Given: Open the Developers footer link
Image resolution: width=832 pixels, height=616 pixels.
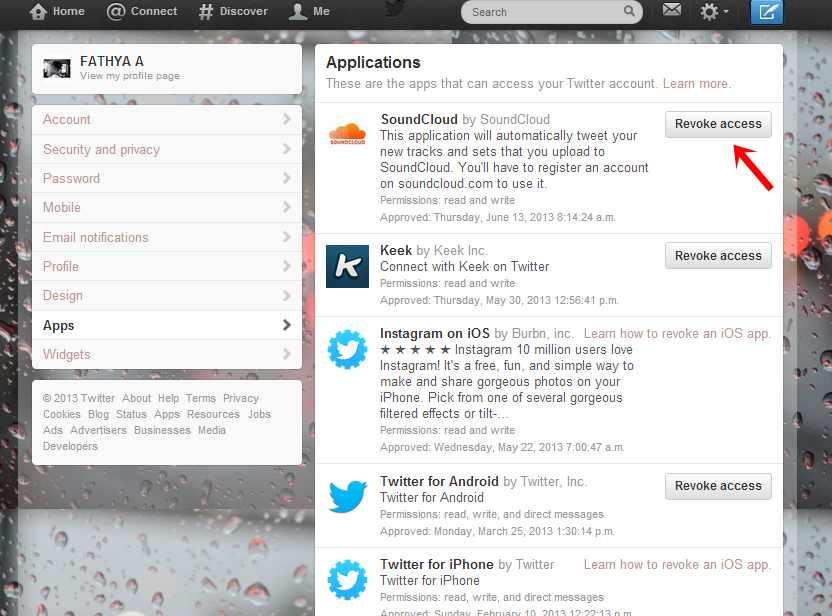Looking at the screenshot, I should tap(70, 446).
